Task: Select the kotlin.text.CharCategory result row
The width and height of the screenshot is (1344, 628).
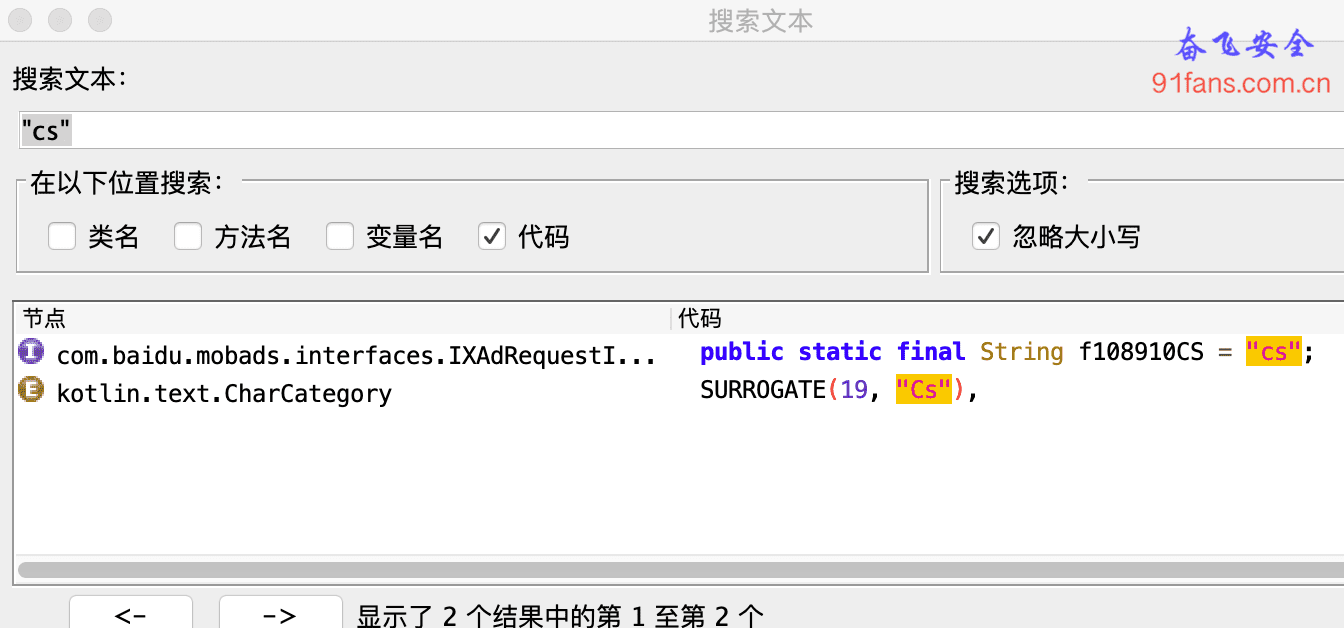Action: (x=224, y=394)
